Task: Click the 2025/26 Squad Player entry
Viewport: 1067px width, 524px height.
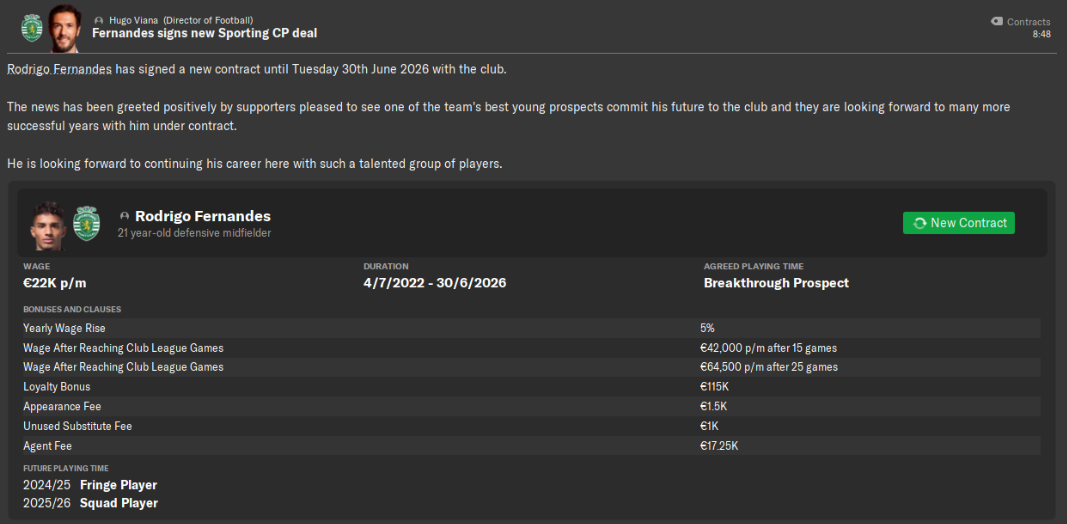Action: pyautogui.click(x=91, y=504)
